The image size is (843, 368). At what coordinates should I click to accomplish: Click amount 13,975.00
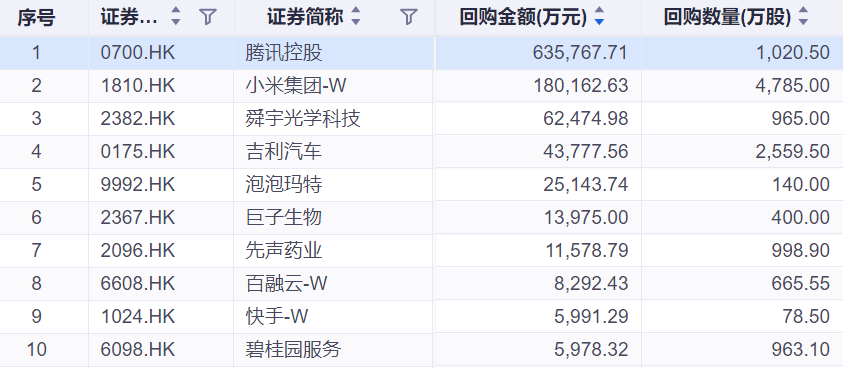pos(585,217)
